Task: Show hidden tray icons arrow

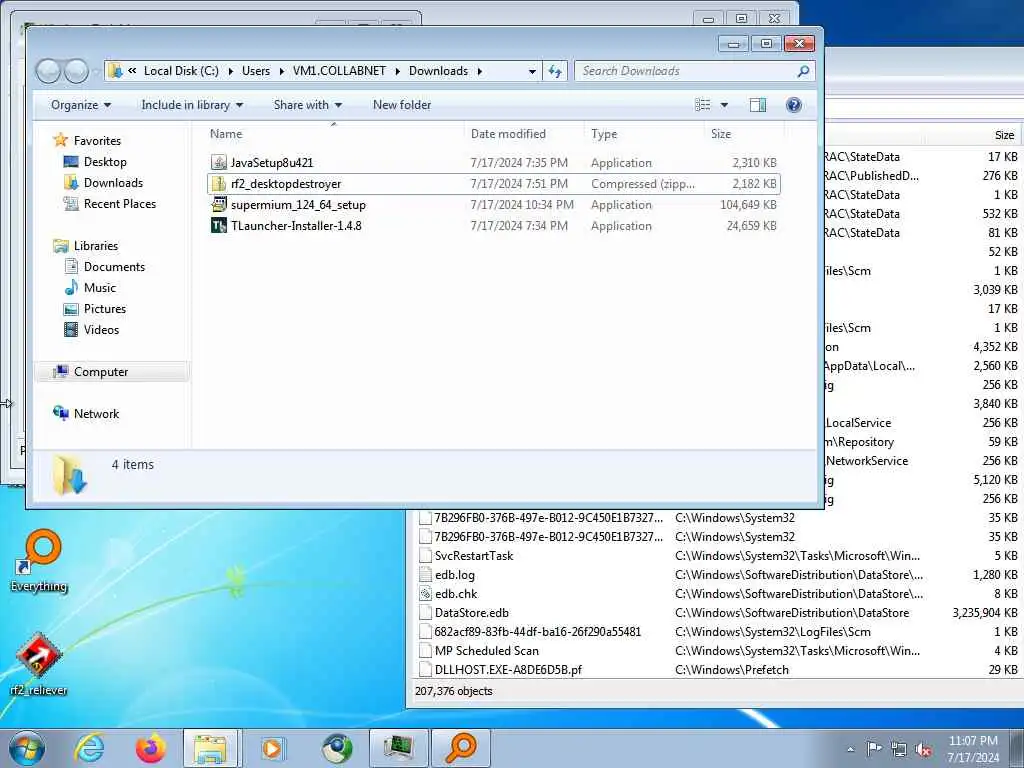Action: tap(850, 749)
